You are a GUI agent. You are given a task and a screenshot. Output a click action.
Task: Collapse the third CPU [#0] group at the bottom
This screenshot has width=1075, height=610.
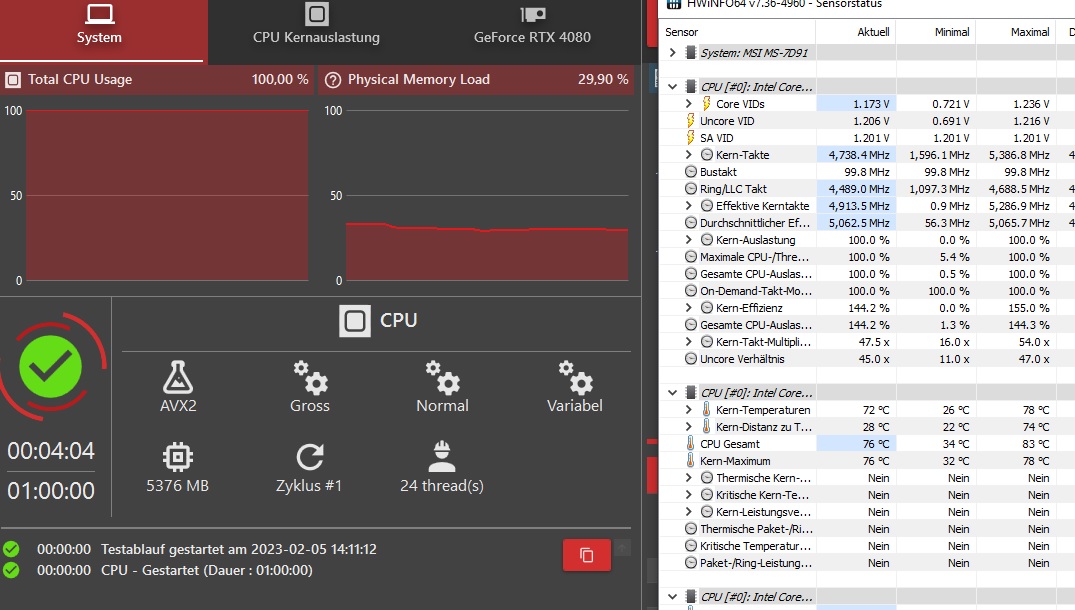(673, 596)
